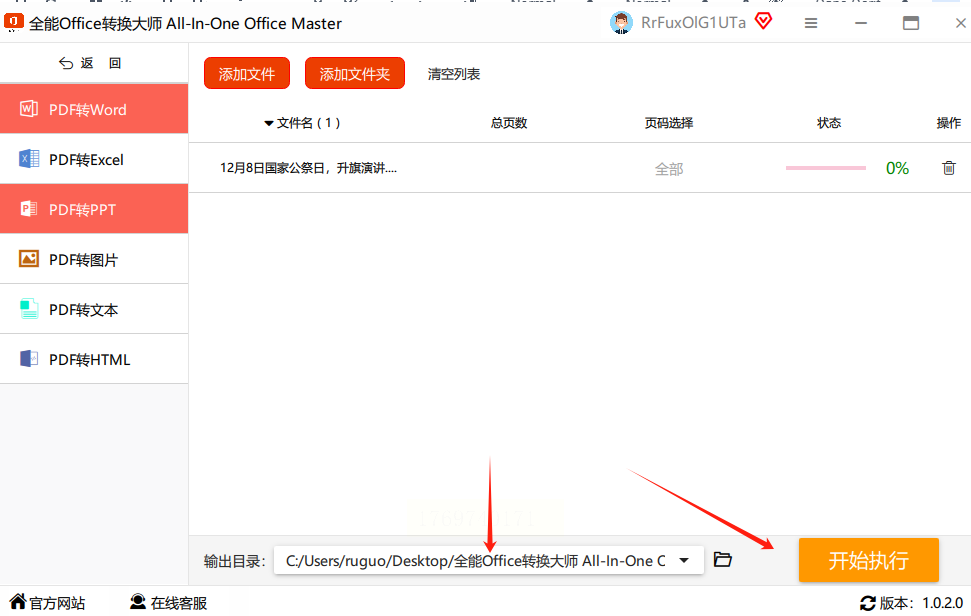Image resolution: width=971 pixels, height=616 pixels.
Task: Click the PowerPoint icon beside PDF转PPT
Action: coord(28,209)
